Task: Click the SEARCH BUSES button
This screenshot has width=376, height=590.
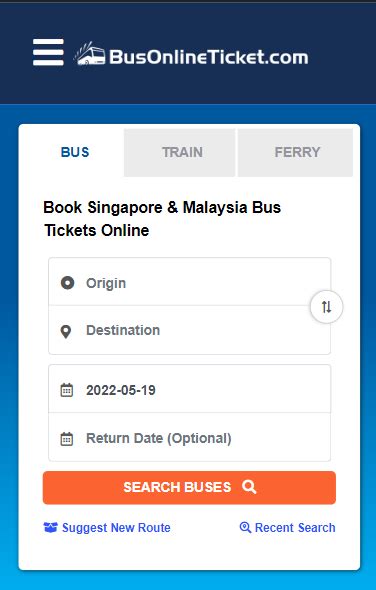Action: [x=189, y=488]
